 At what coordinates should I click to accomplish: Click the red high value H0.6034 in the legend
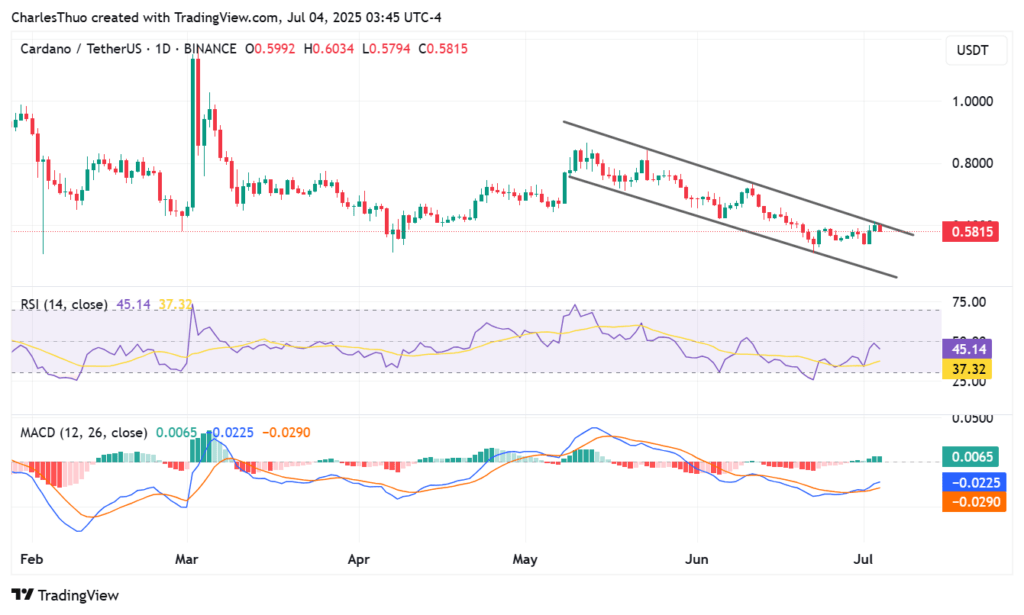[331, 48]
